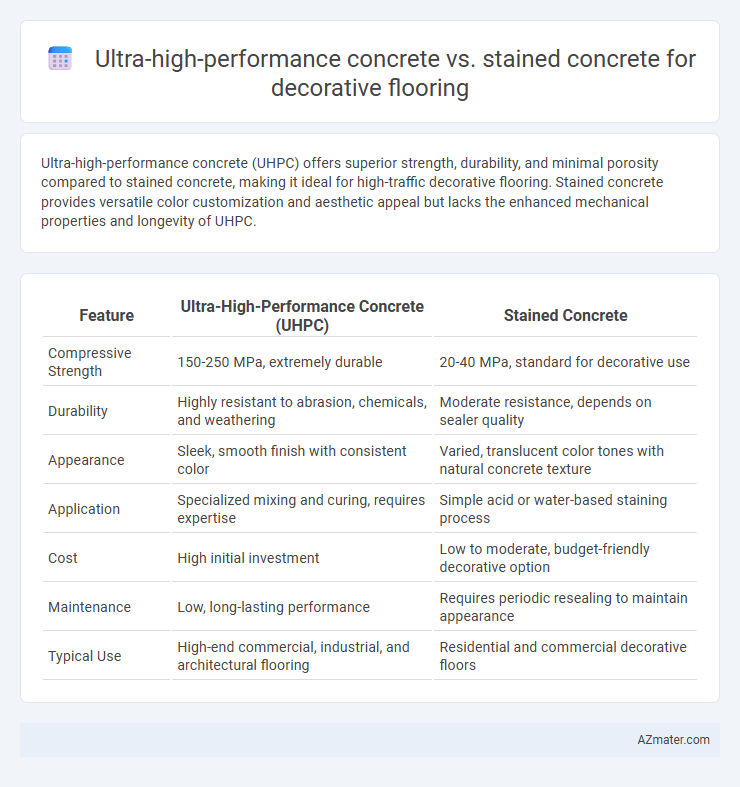Click the Feature column header

106,315
